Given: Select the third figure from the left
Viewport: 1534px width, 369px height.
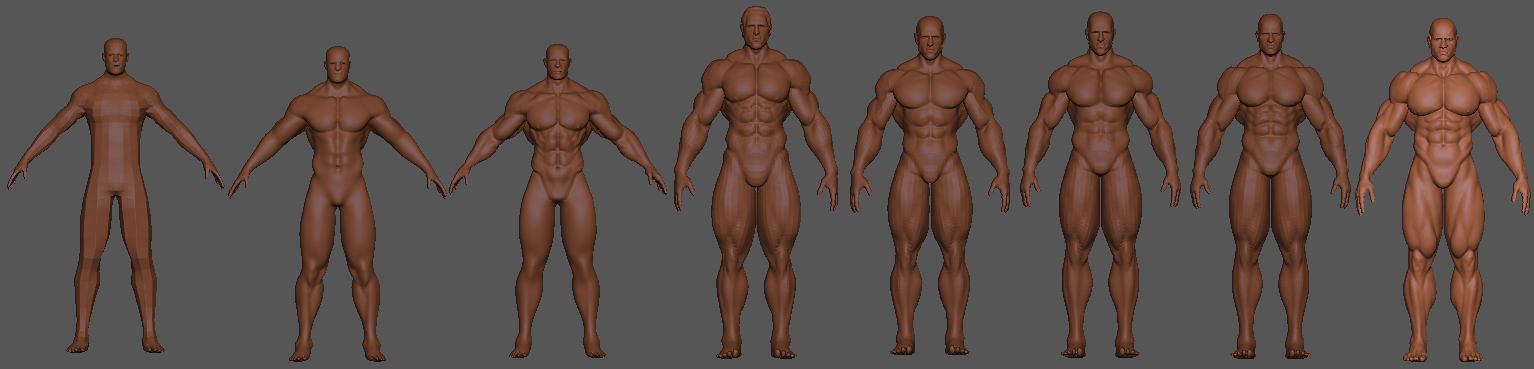Looking at the screenshot, I should tap(557, 200).
